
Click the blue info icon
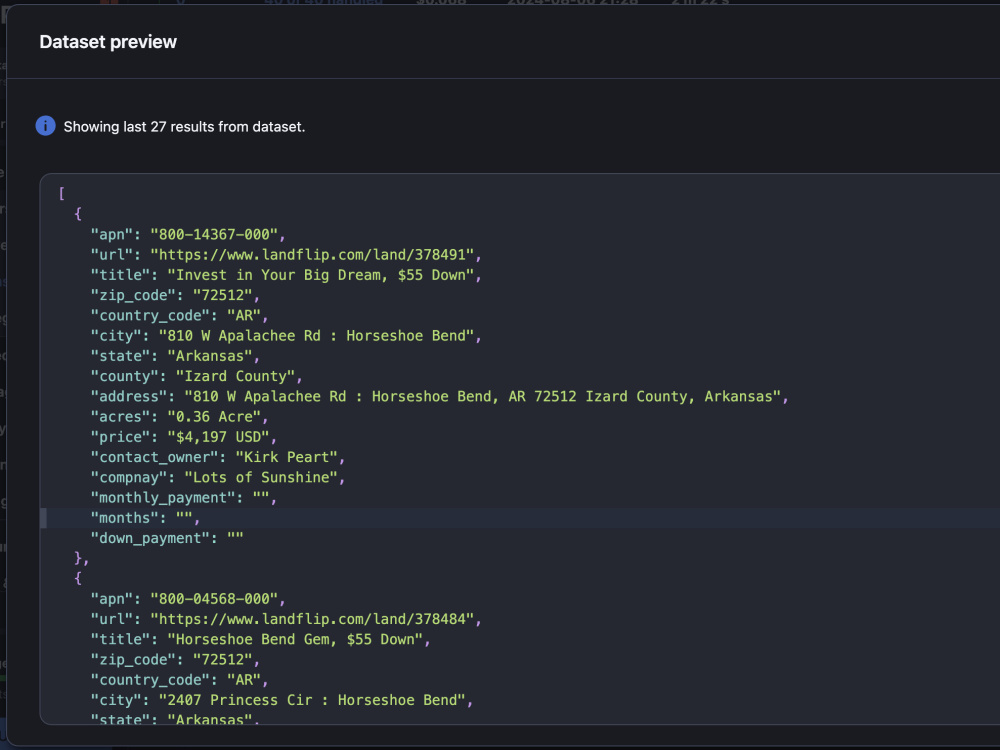click(x=45, y=126)
